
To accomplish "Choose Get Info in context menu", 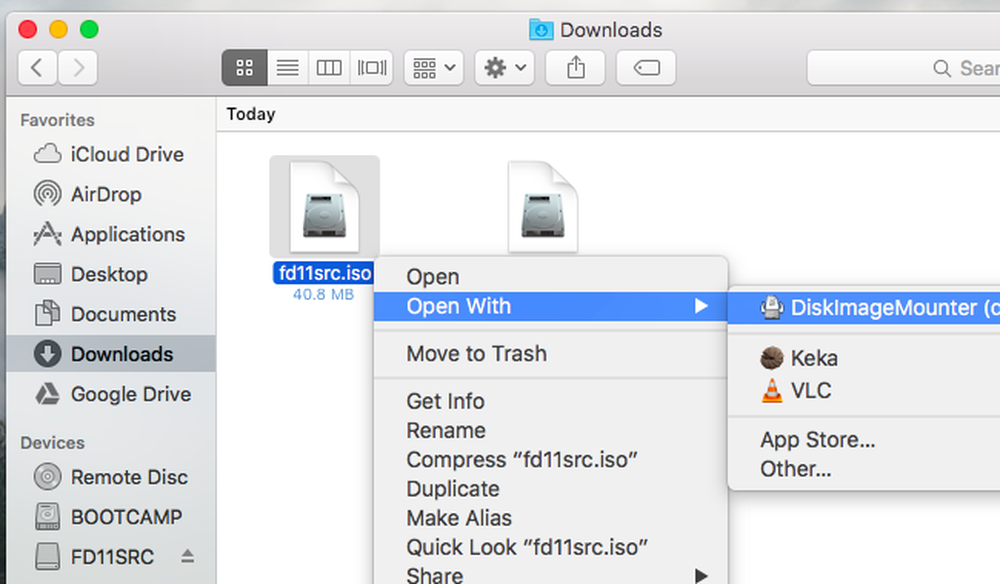I will click(550, 401).
